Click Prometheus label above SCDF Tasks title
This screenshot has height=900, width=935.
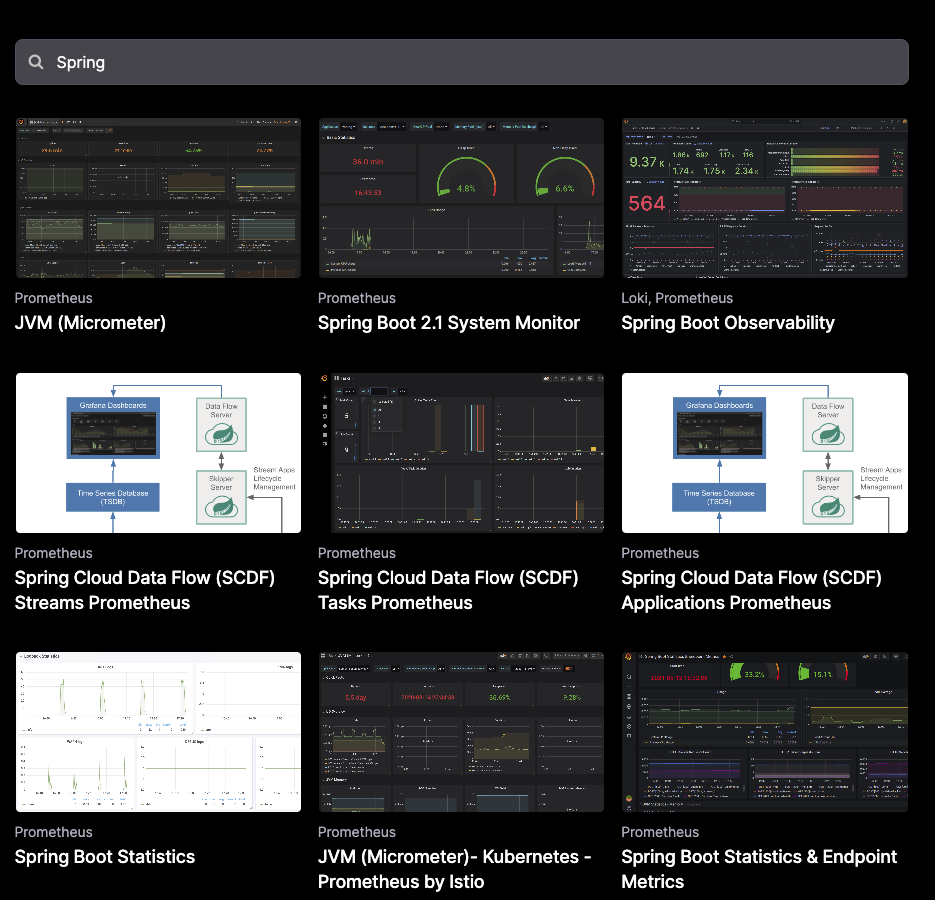click(357, 553)
